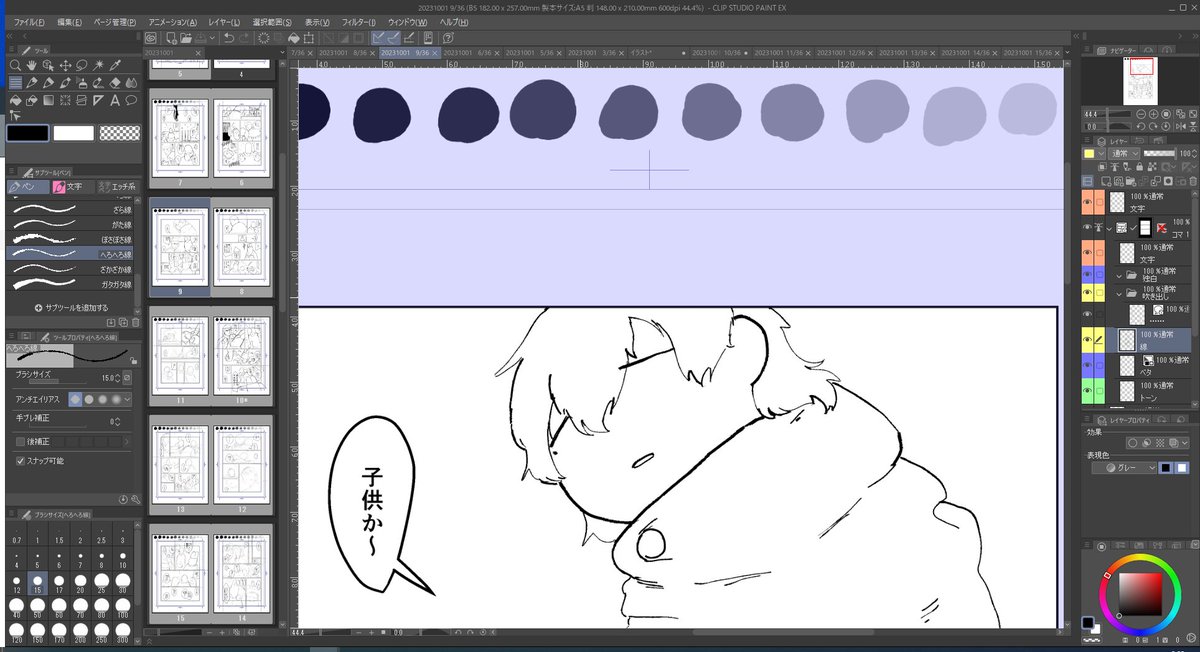This screenshot has height=652, width=1200.
Task: Delete sub tool with trash icon
Action: [135, 322]
